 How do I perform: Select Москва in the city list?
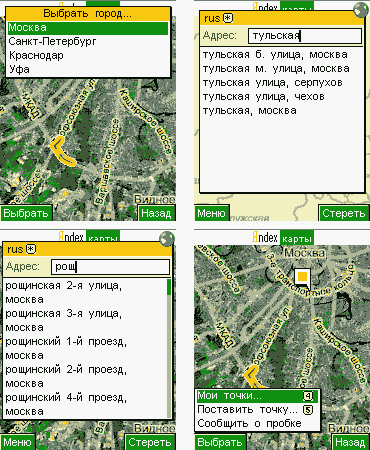tap(88, 28)
